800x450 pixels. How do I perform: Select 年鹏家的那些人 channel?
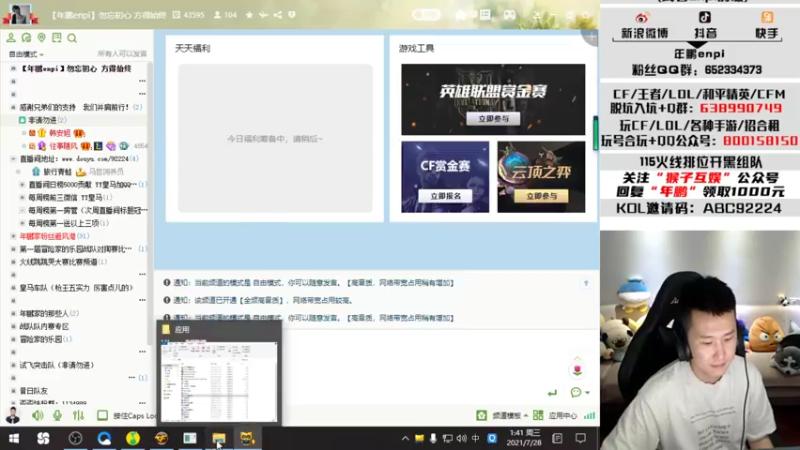[44, 313]
